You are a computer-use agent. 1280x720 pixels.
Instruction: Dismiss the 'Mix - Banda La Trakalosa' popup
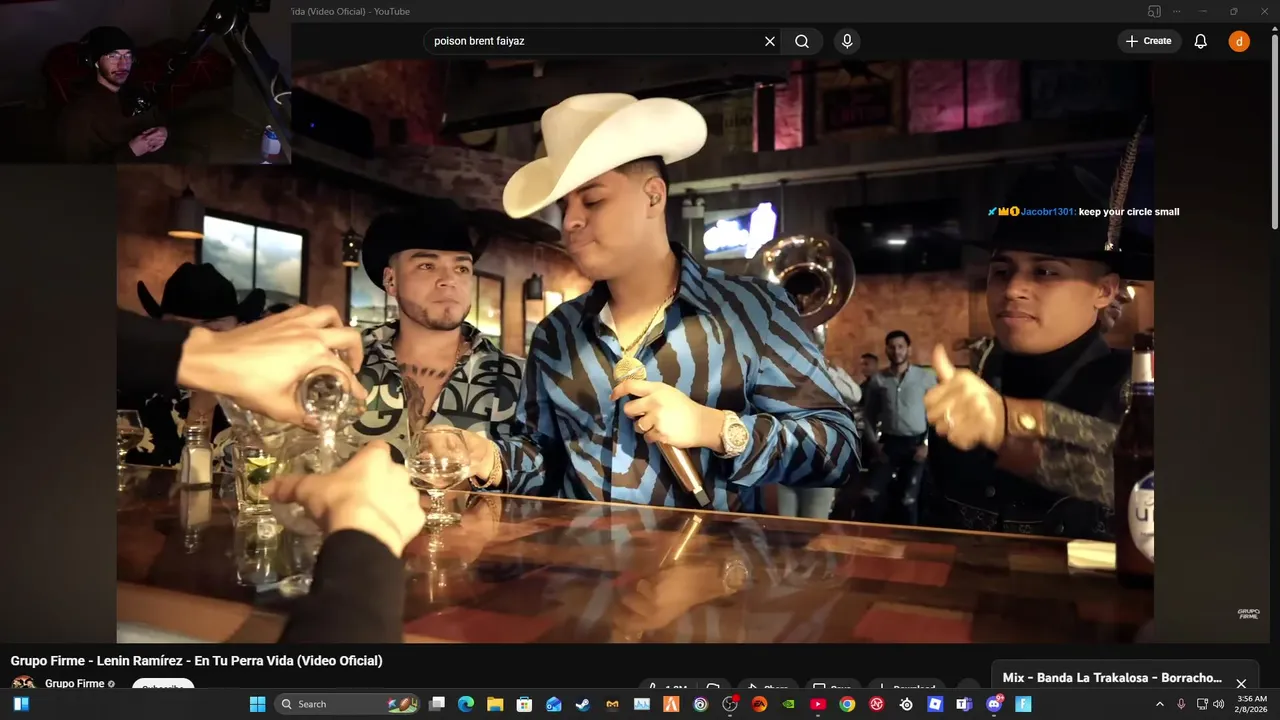pyautogui.click(x=1241, y=684)
